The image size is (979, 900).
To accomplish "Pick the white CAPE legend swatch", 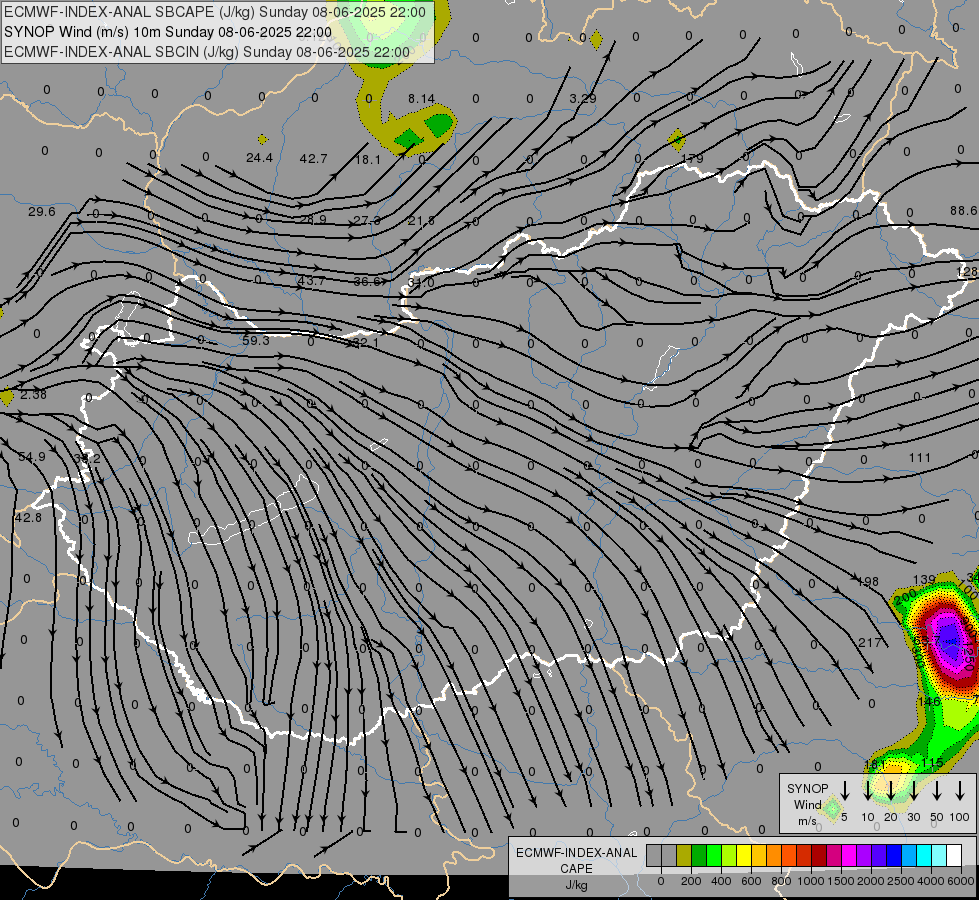I will point(953,855).
